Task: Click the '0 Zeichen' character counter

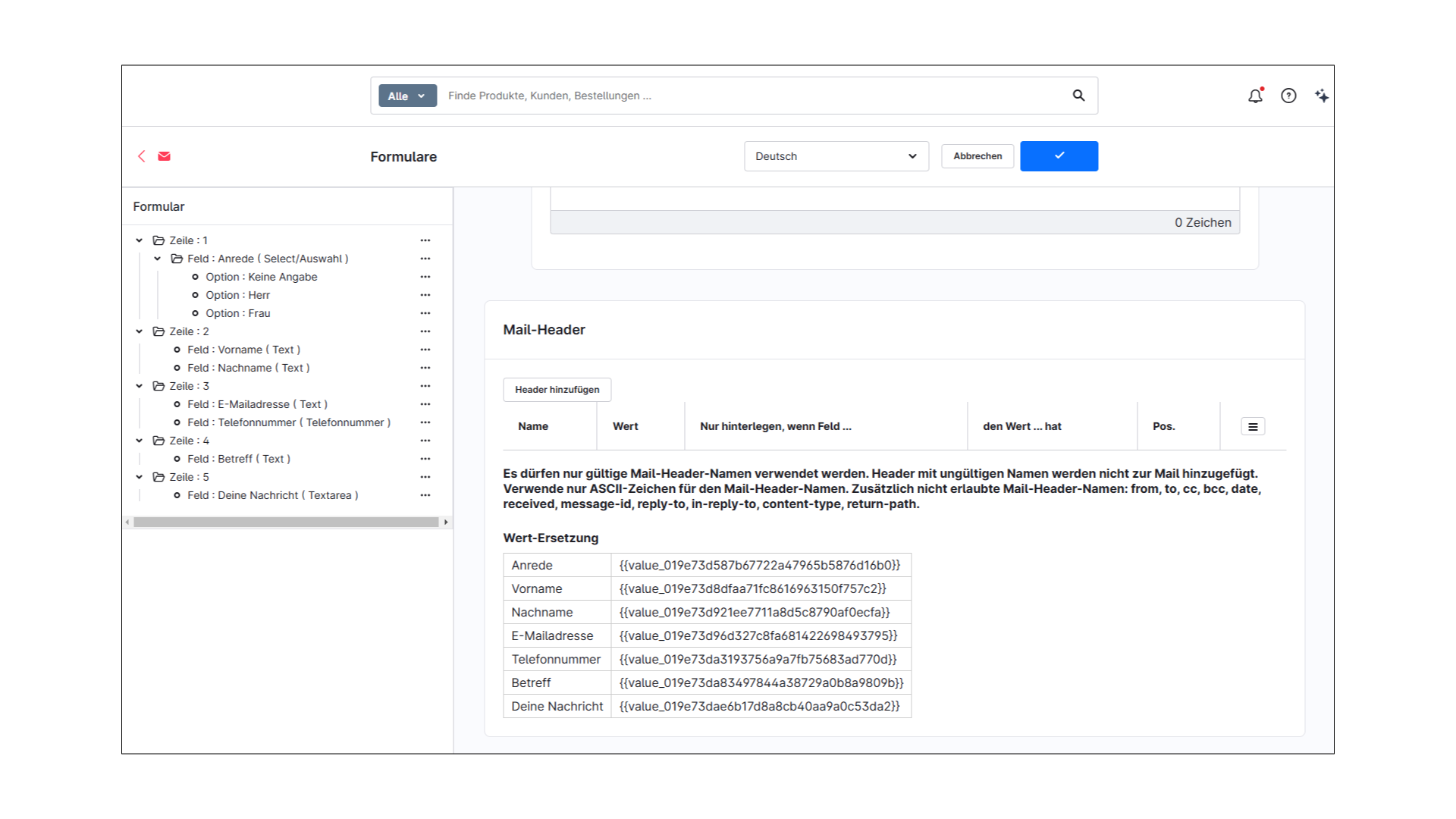Action: coord(1203,223)
